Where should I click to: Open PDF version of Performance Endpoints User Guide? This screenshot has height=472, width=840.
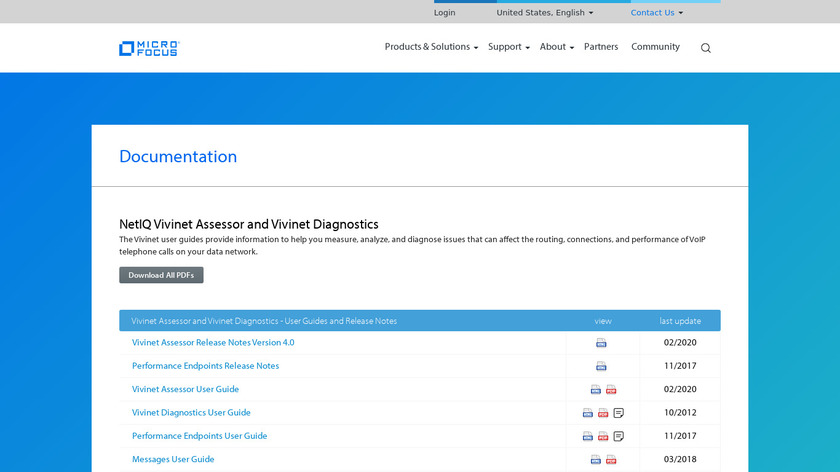click(x=603, y=437)
